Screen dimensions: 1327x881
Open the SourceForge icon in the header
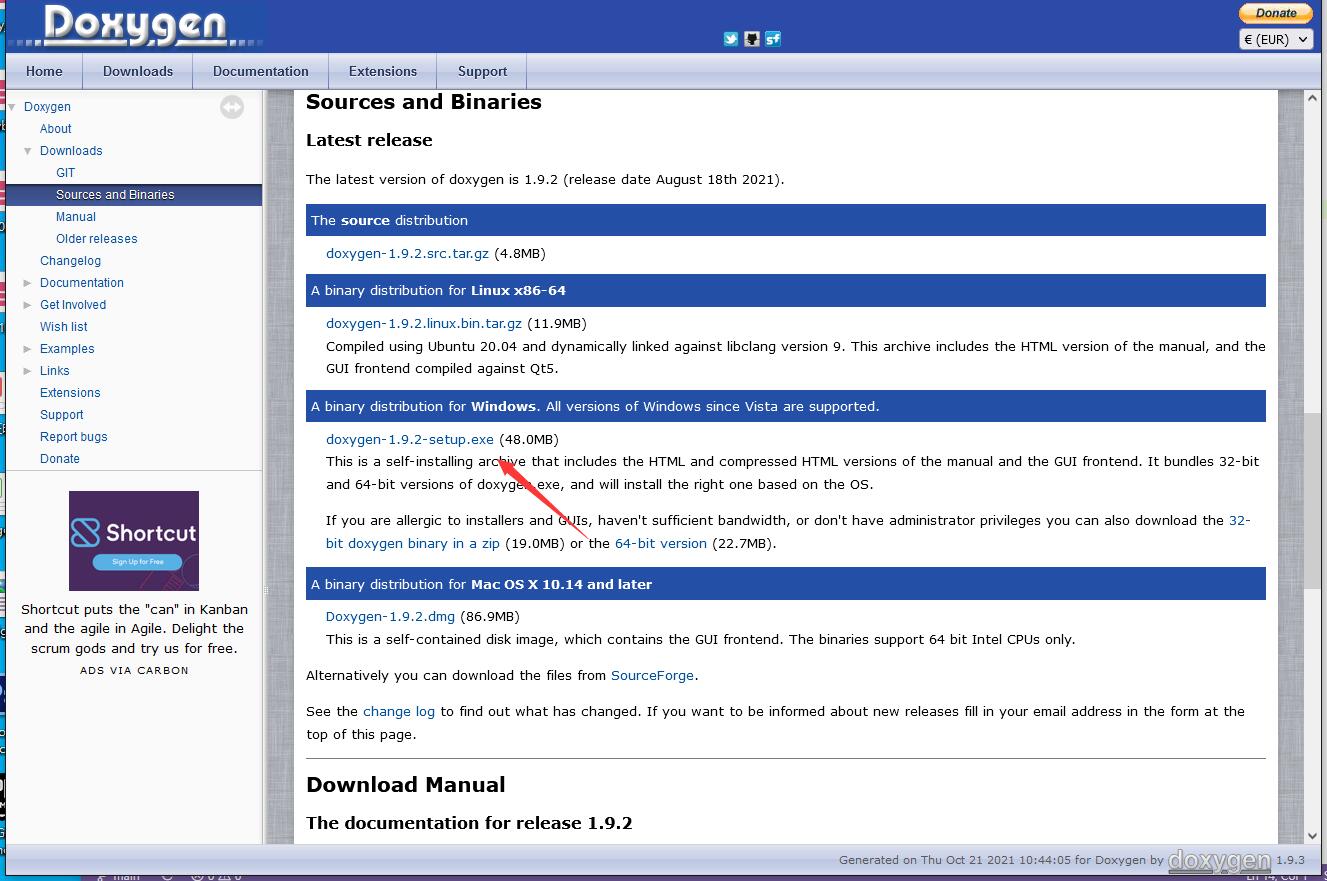click(x=773, y=39)
